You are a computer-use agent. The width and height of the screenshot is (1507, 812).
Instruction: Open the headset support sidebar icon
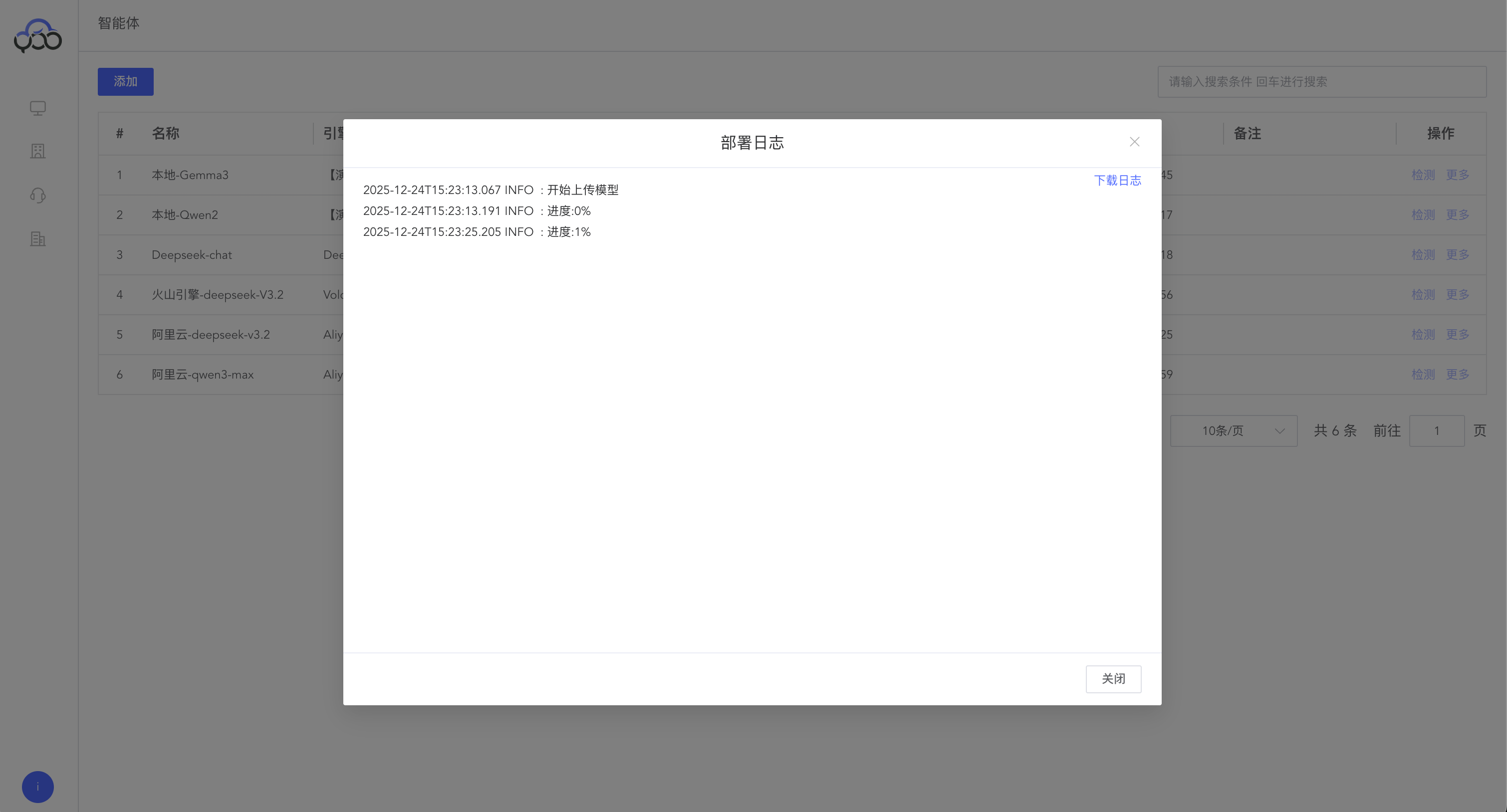click(37, 195)
